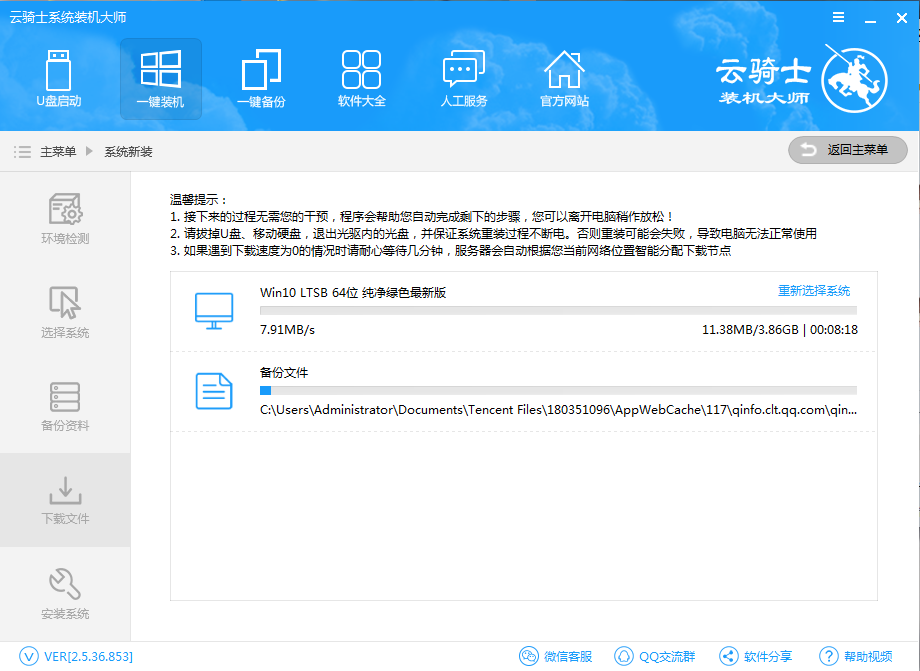Screen dimensions: 920x671
Task: Select the 选择系统 step
Action: [x=65, y=312]
